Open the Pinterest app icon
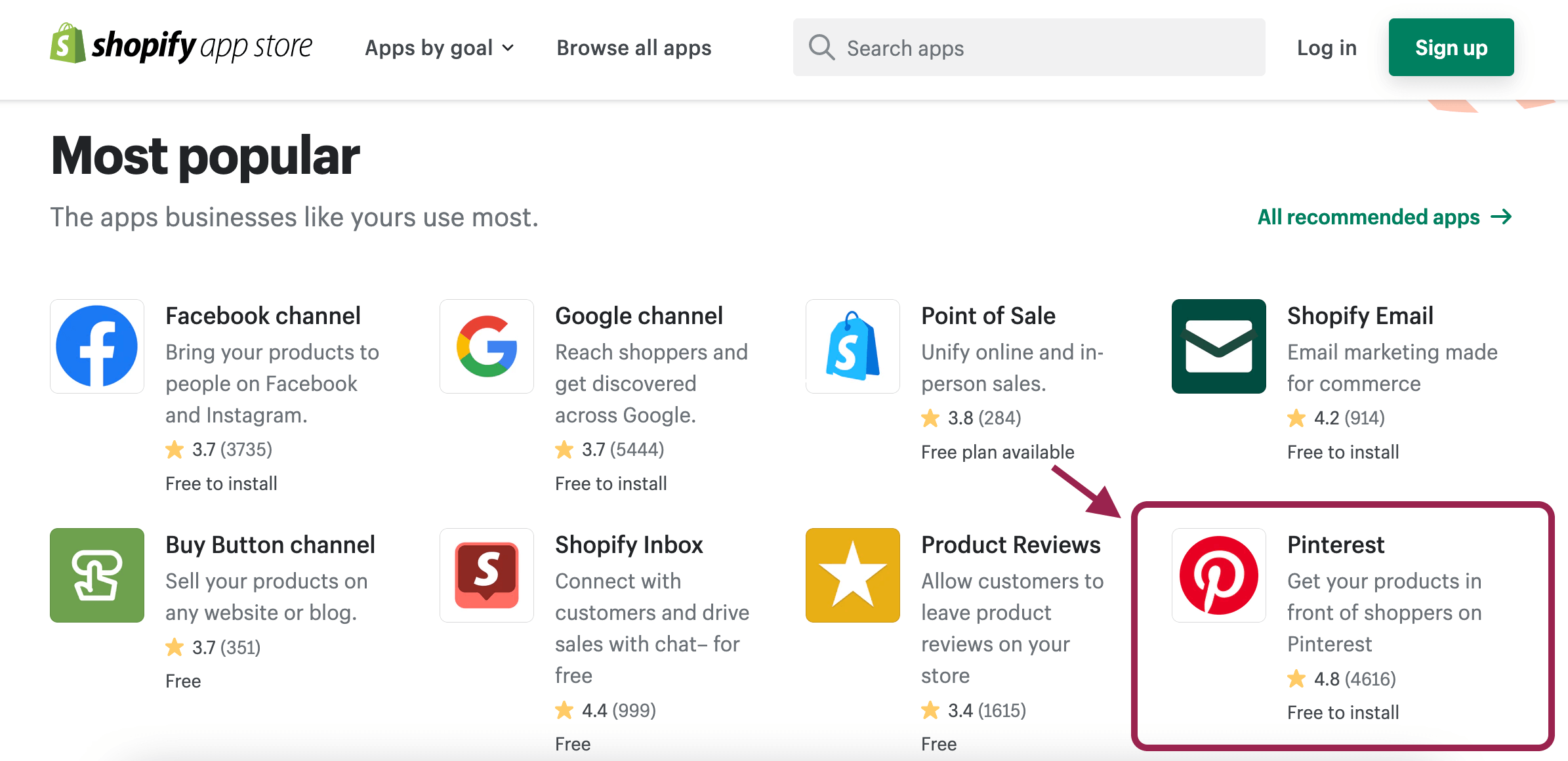Screen dimensions: 1568x761 pos(1219,575)
